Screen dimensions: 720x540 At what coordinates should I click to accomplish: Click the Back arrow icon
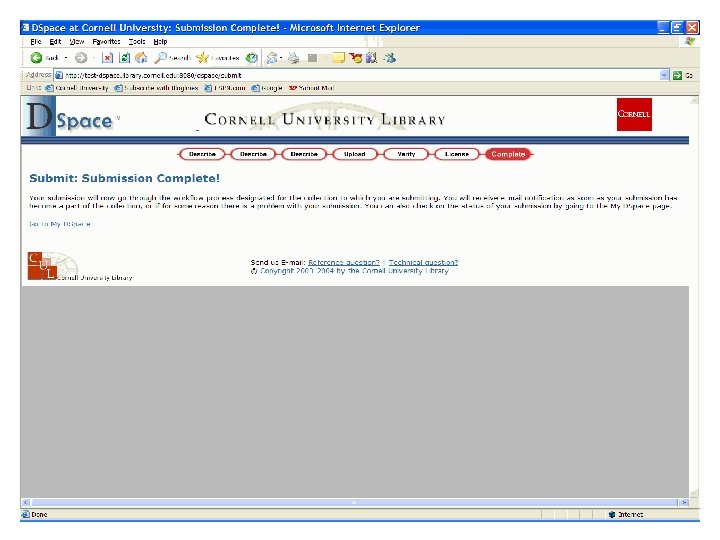[36, 58]
